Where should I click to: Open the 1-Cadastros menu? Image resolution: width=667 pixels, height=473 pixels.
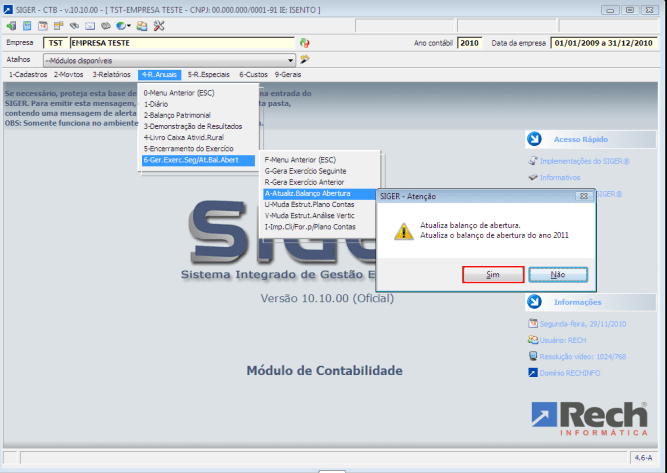(28, 74)
